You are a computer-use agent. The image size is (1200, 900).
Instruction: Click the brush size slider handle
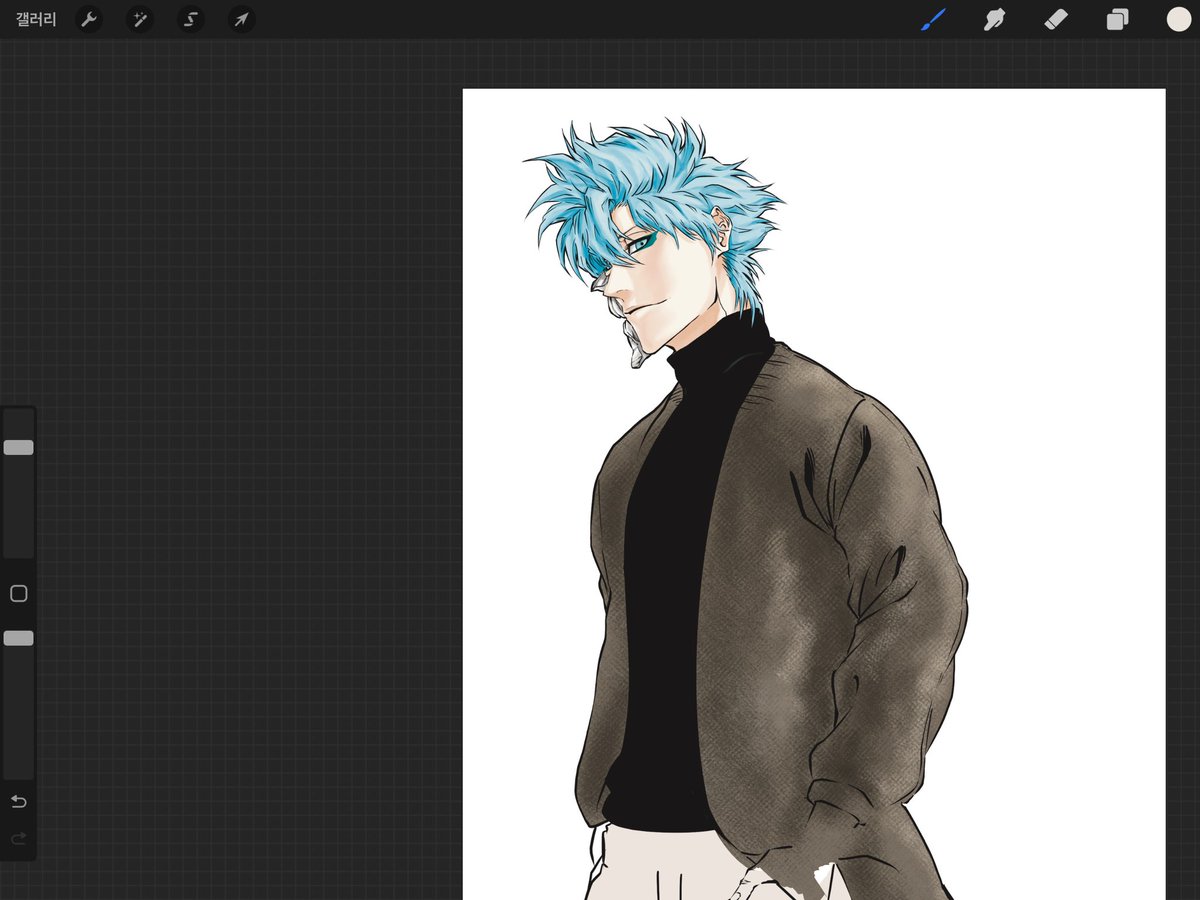(x=18, y=447)
